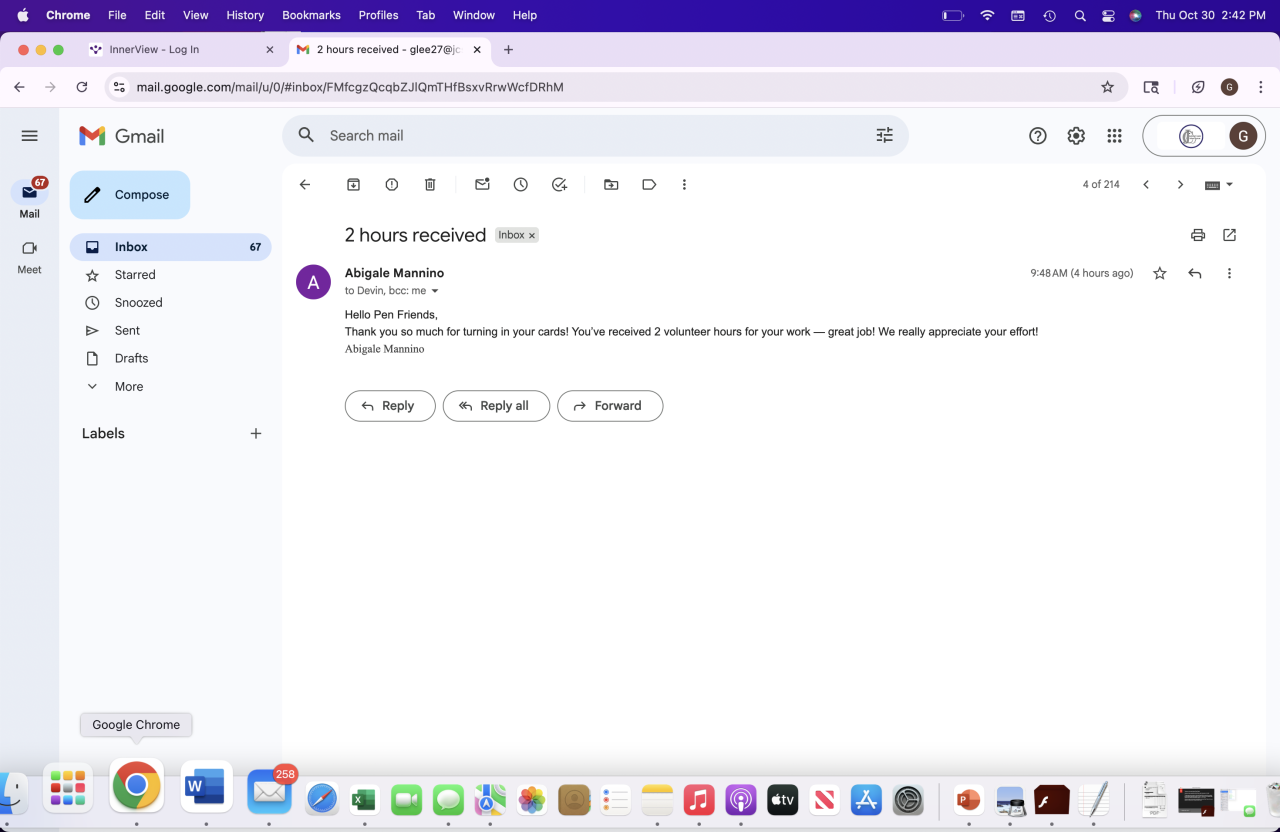
Task: Open more options in email toolbar
Action: tap(684, 185)
